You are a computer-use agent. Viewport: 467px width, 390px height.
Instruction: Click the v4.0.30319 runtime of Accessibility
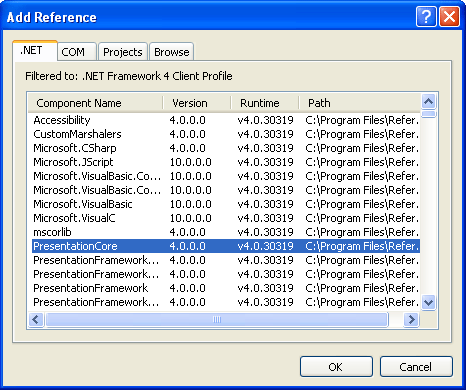266,120
